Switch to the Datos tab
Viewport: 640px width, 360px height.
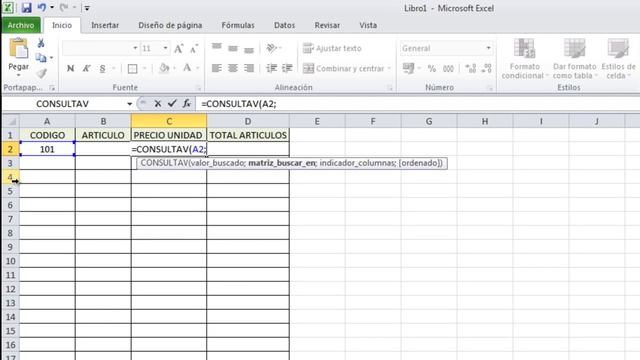point(284,25)
